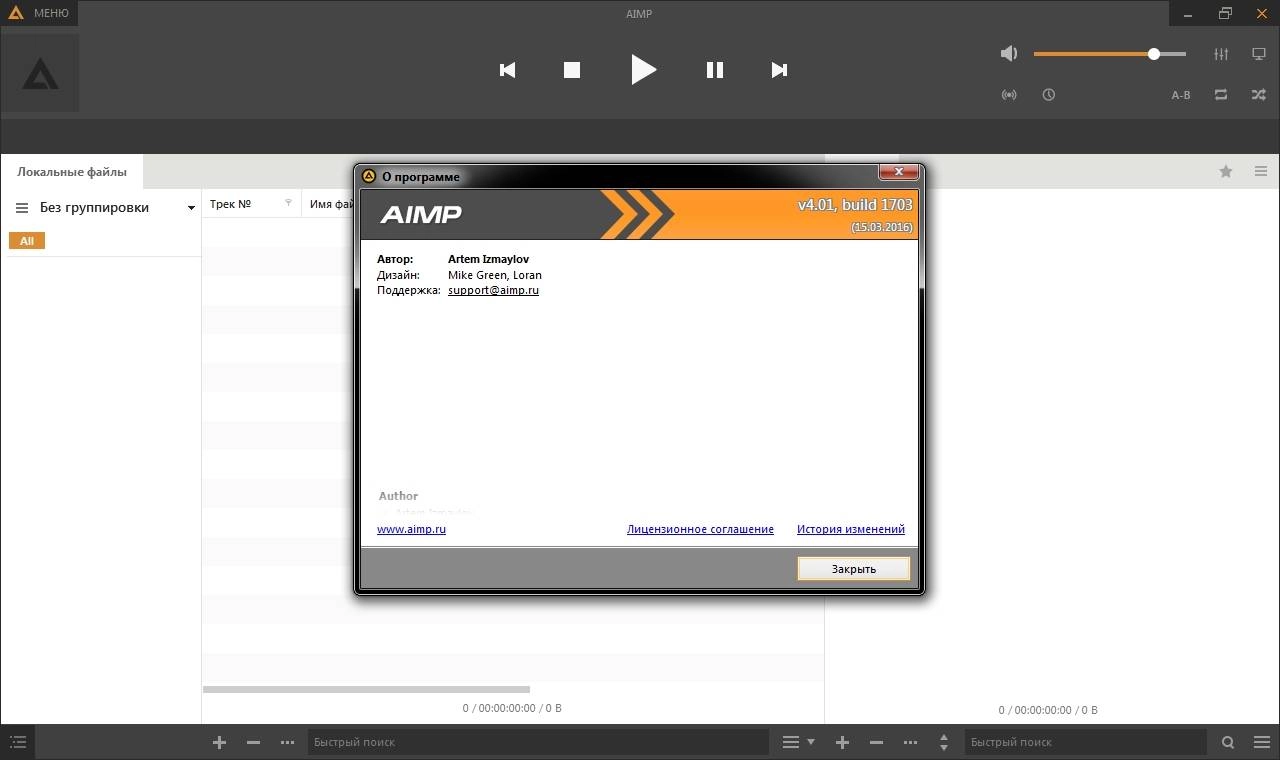Open the favorites star icon
The width and height of the screenshot is (1280, 760).
(1226, 171)
